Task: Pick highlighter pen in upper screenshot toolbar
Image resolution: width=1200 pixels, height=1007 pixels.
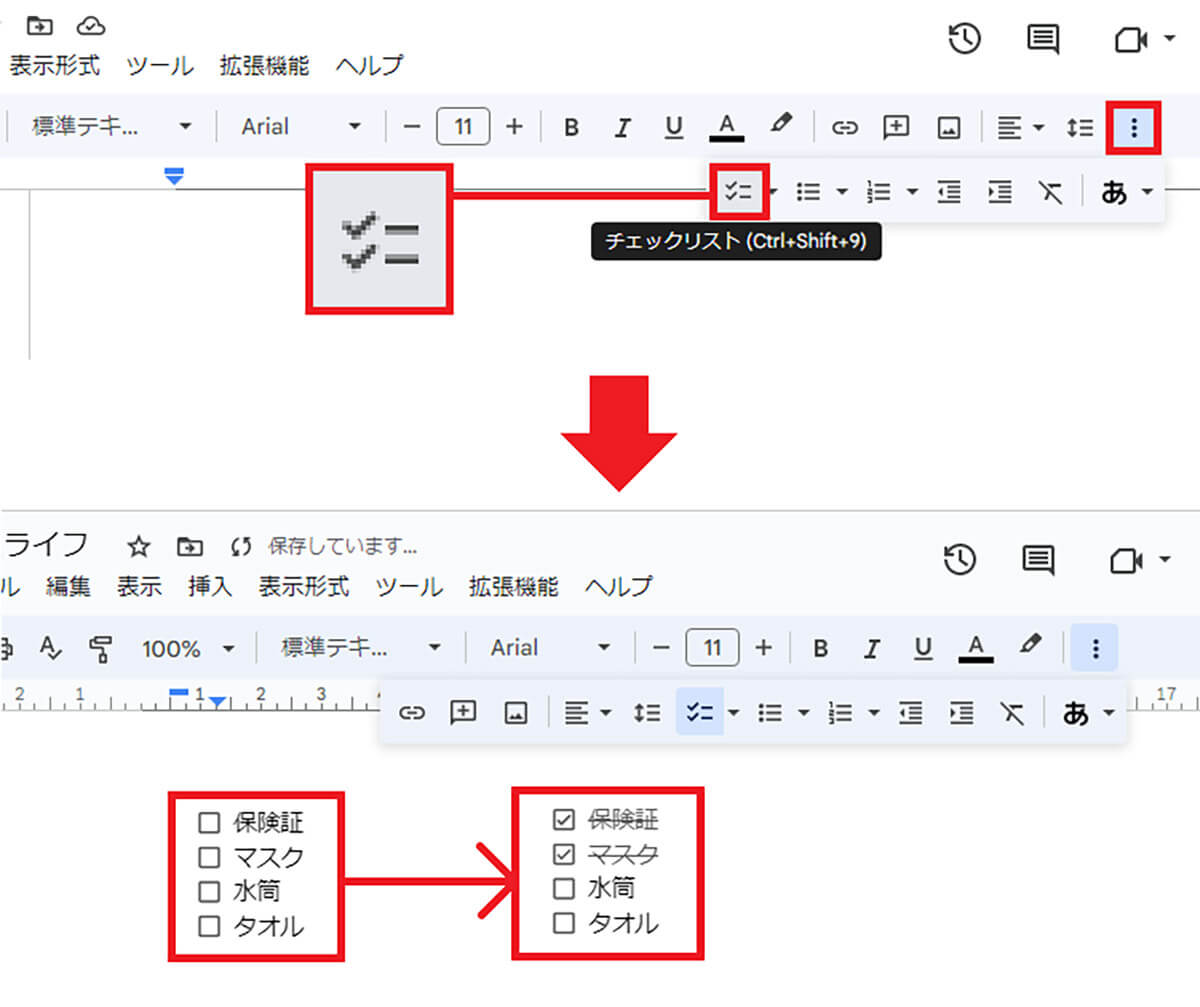Action: [x=781, y=125]
